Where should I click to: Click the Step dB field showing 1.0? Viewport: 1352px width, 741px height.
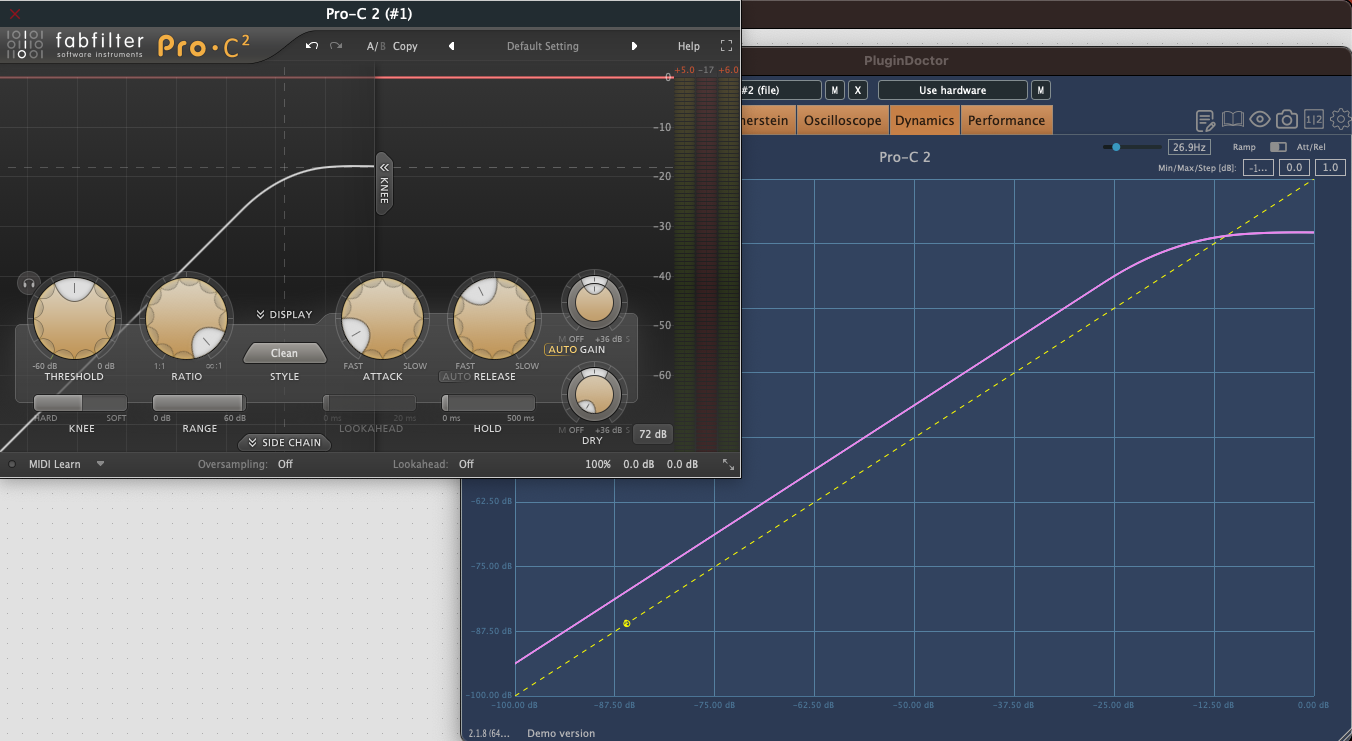(1330, 167)
